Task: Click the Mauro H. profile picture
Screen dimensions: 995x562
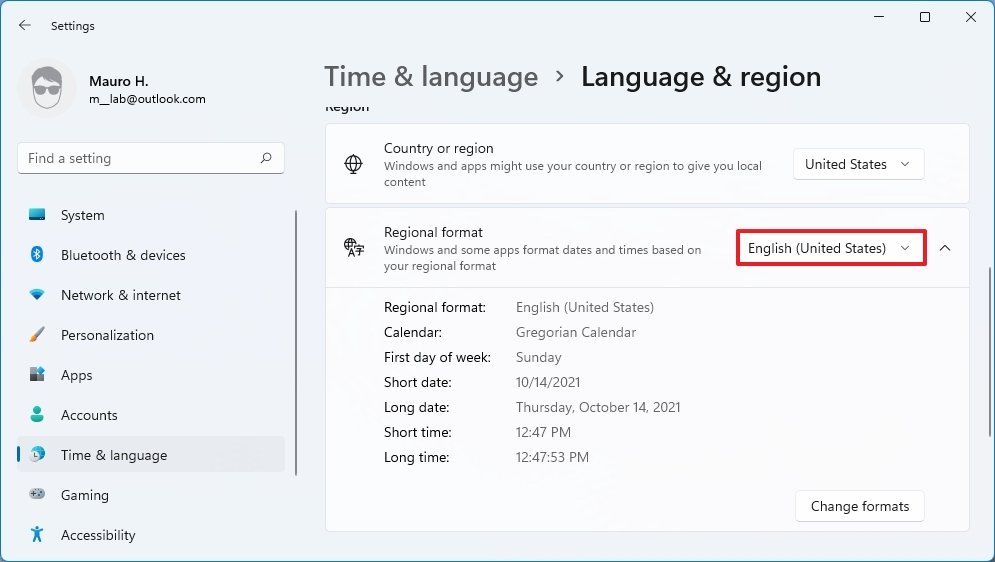Action: [x=46, y=88]
